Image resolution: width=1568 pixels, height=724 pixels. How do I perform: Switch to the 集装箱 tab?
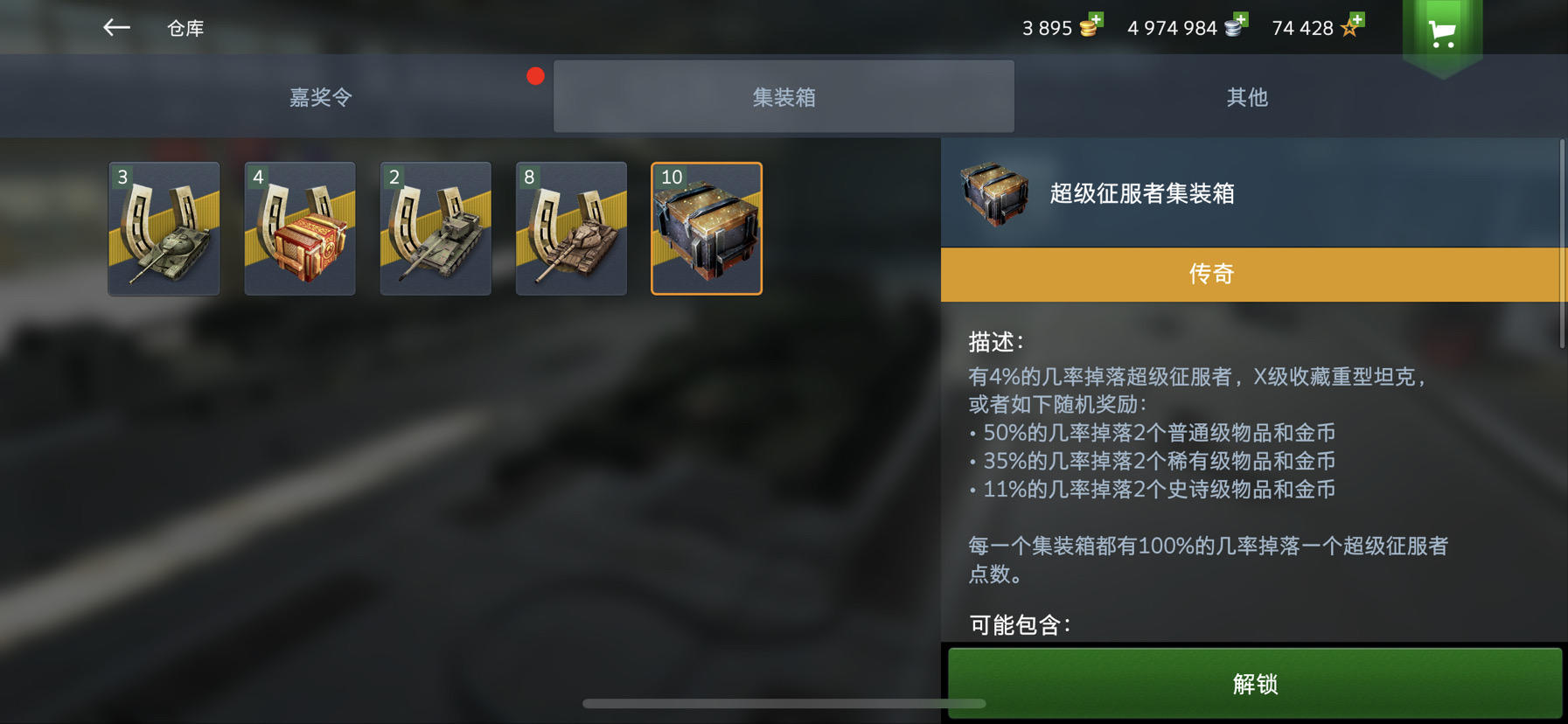784,97
